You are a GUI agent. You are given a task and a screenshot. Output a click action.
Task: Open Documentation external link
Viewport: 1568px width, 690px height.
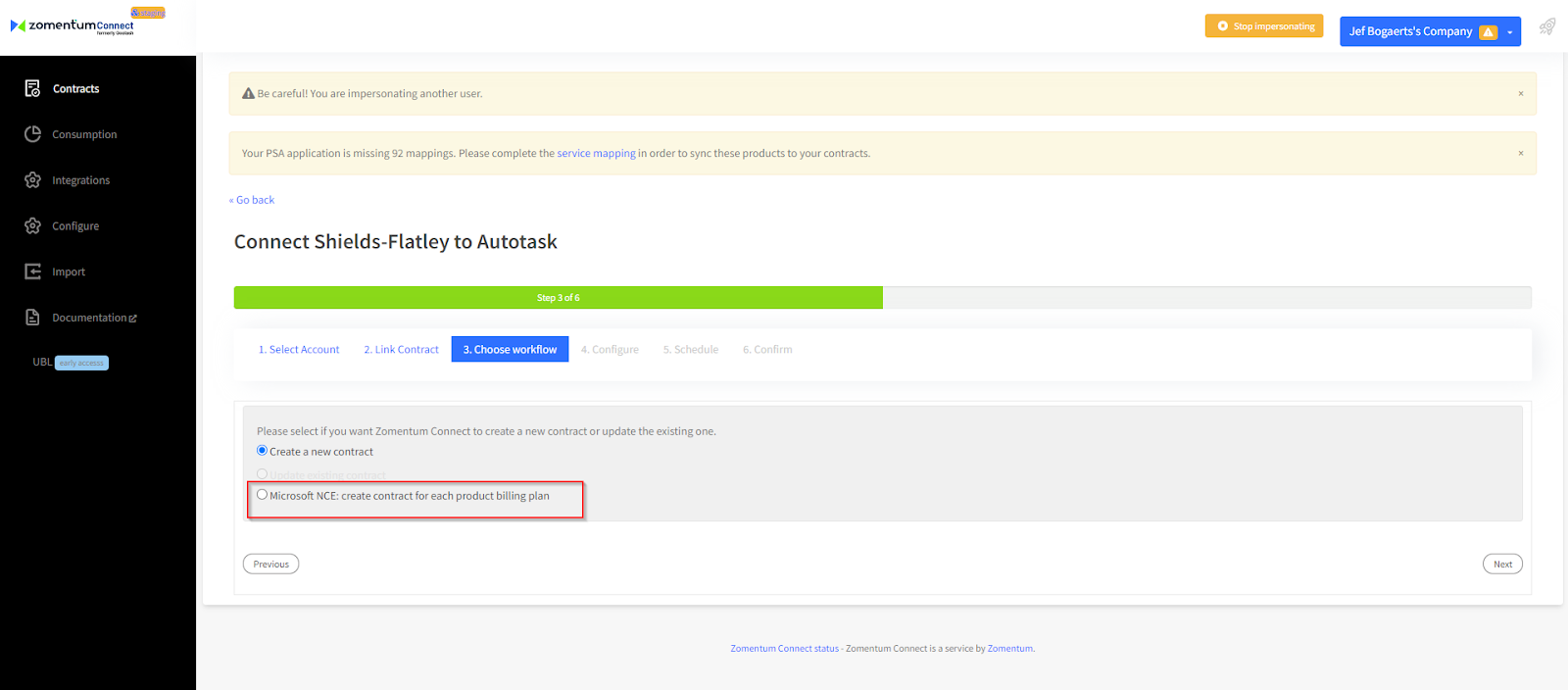(x=94, y=318)
